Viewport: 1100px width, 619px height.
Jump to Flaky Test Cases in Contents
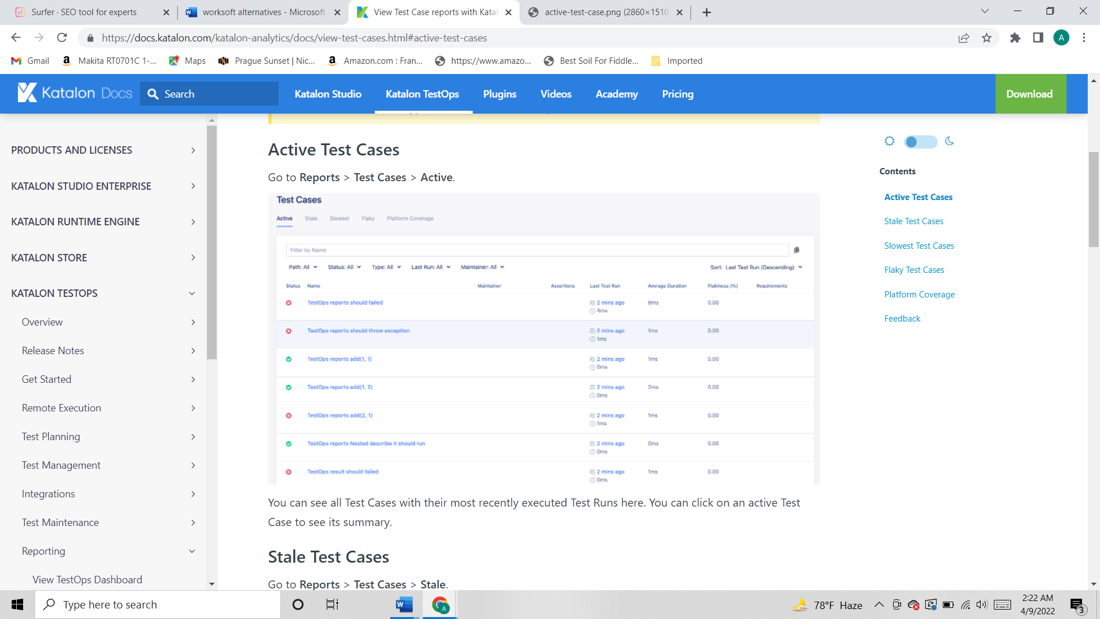(x=914, y=269)
